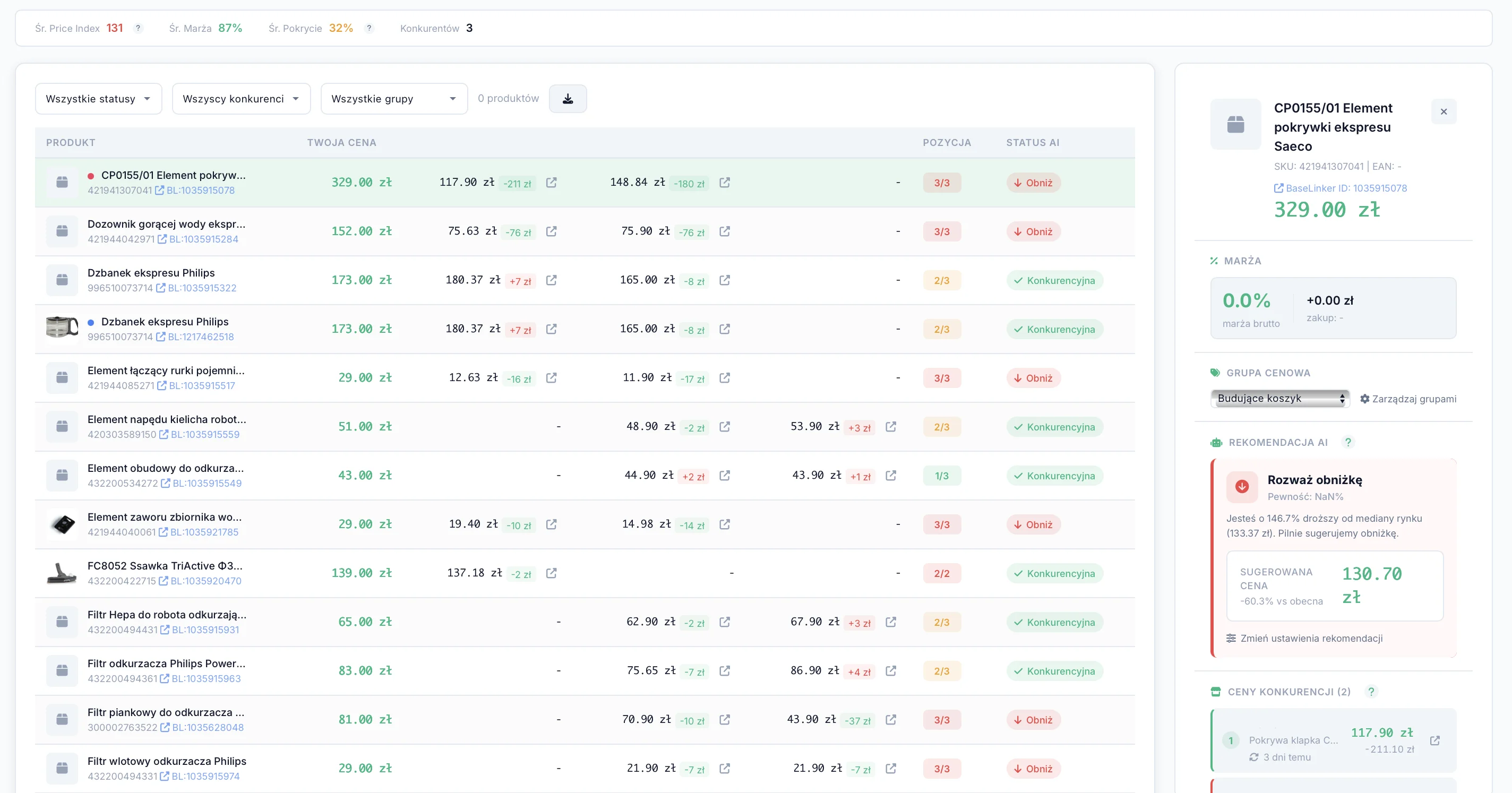This screenshot has height=793, width=1512.
Task: Click the refresh icon near '3 dni temu'
Action: 1256,757
